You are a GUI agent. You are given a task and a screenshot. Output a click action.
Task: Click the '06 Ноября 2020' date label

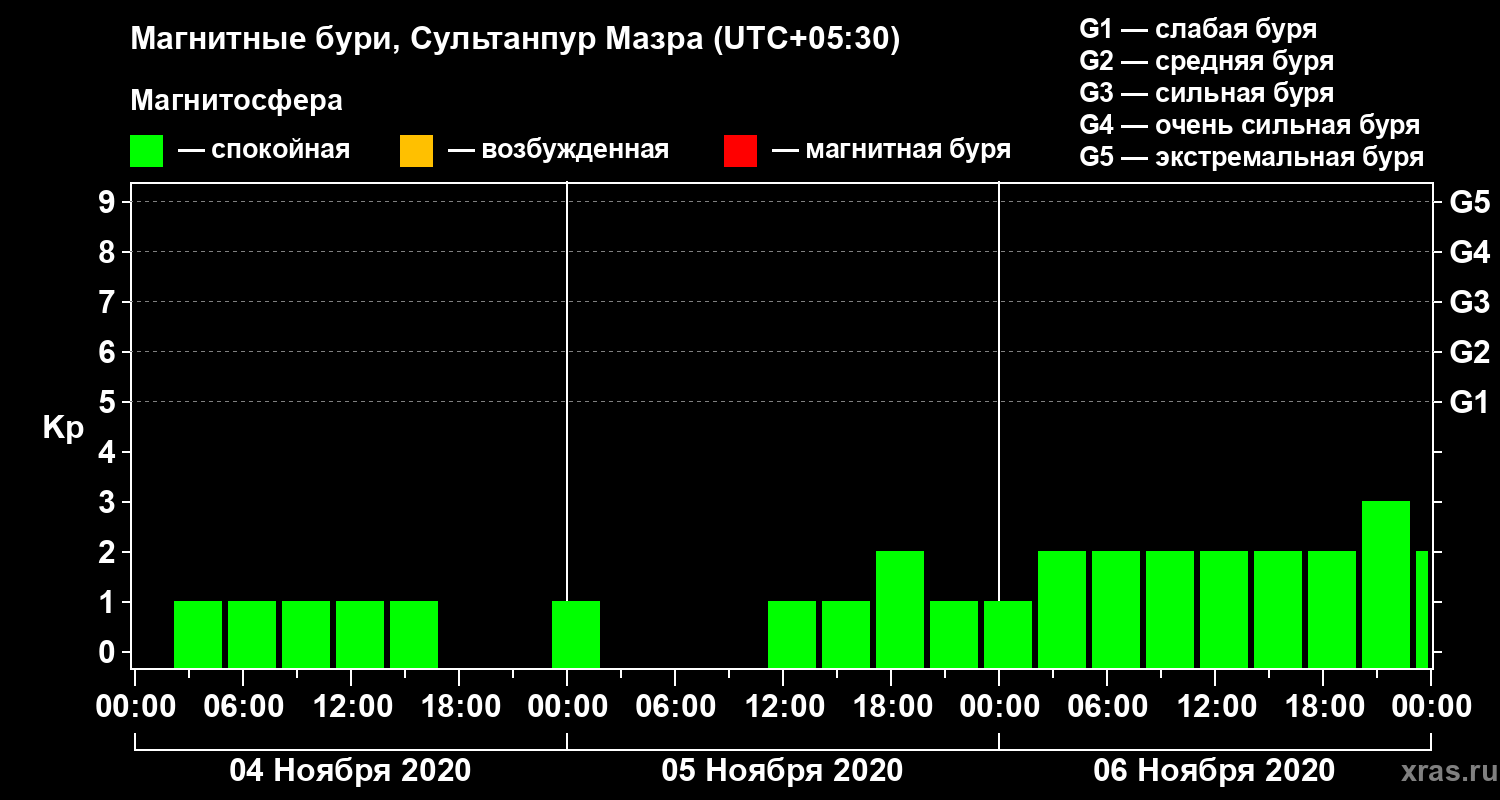pyautogui.click(x=1214, y=771)
